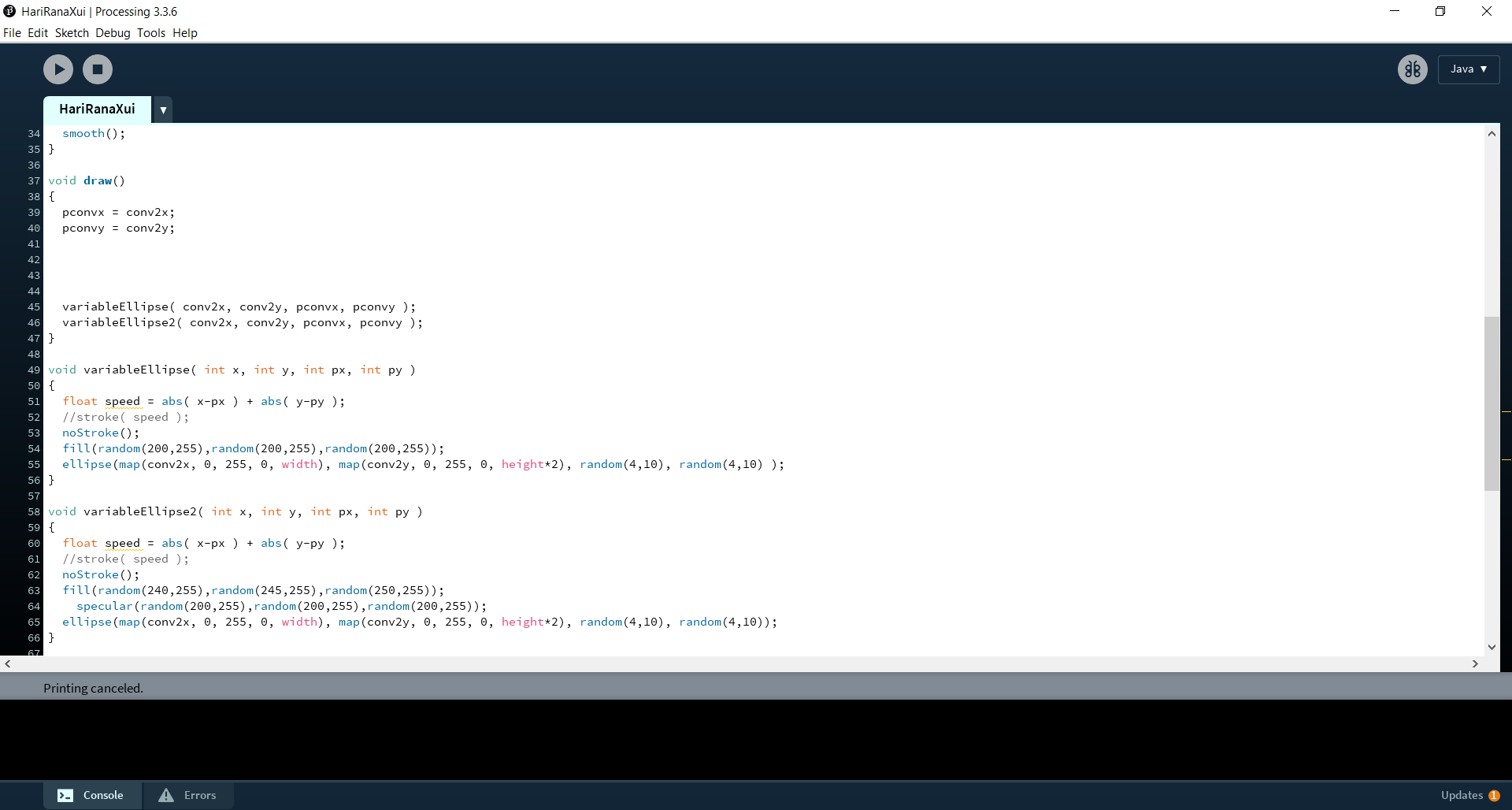Screen dimensions: 1512x810
Task: Open the Sketch menu
Action: click(x=72, y=33)
